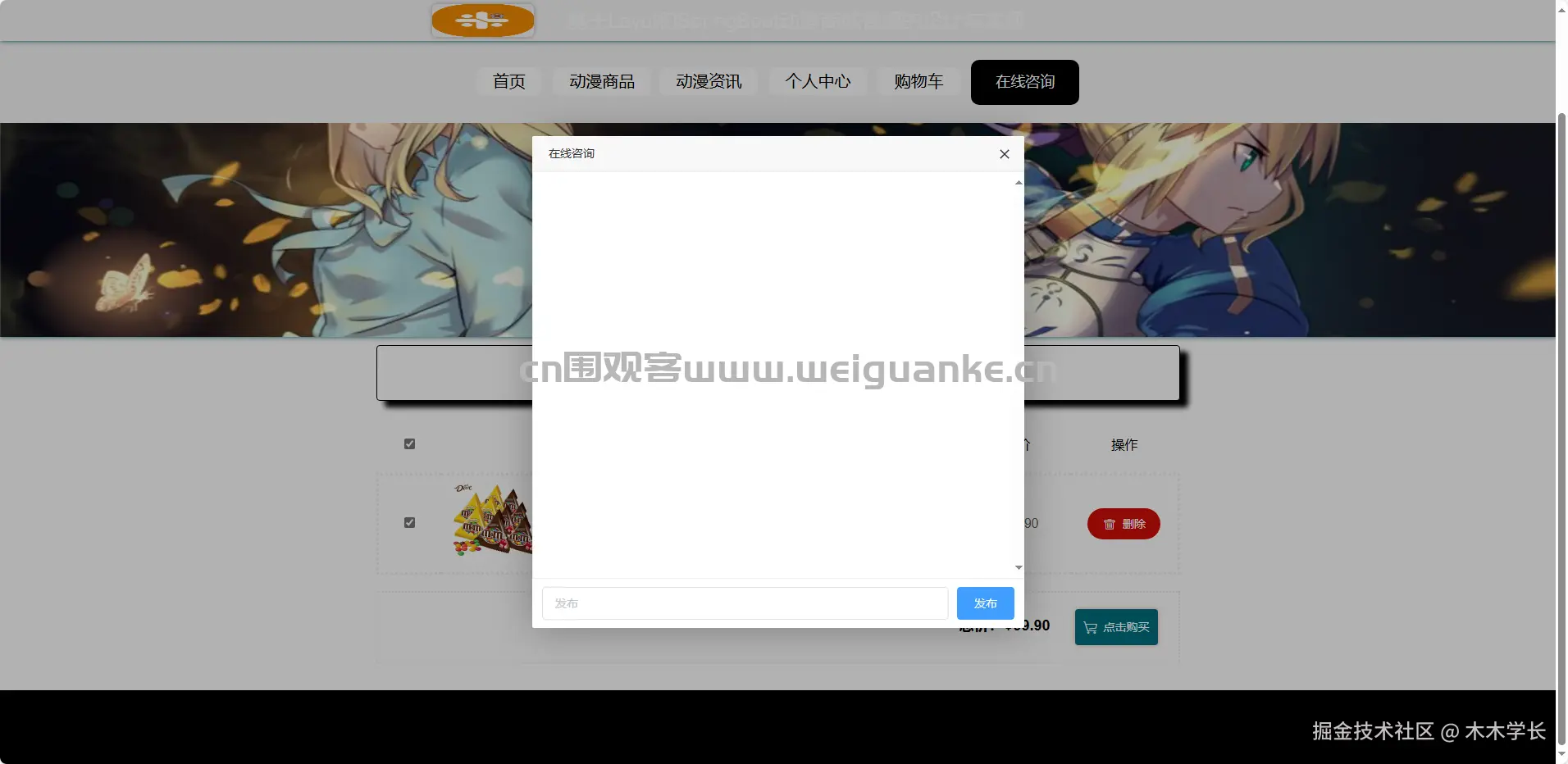
Task: Click the chocolate product thumbnail
Action: (x=492, y=521)
